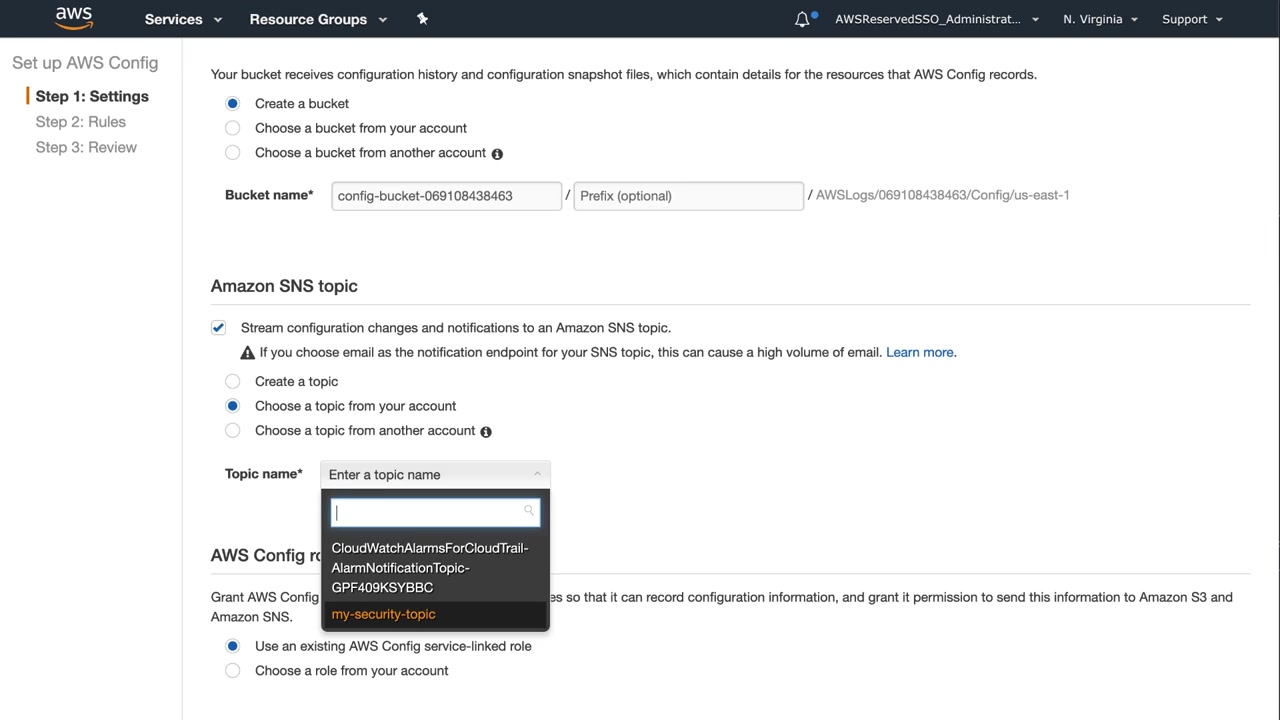
Task: Open the notifications bell
Action: tap(802, 19)
